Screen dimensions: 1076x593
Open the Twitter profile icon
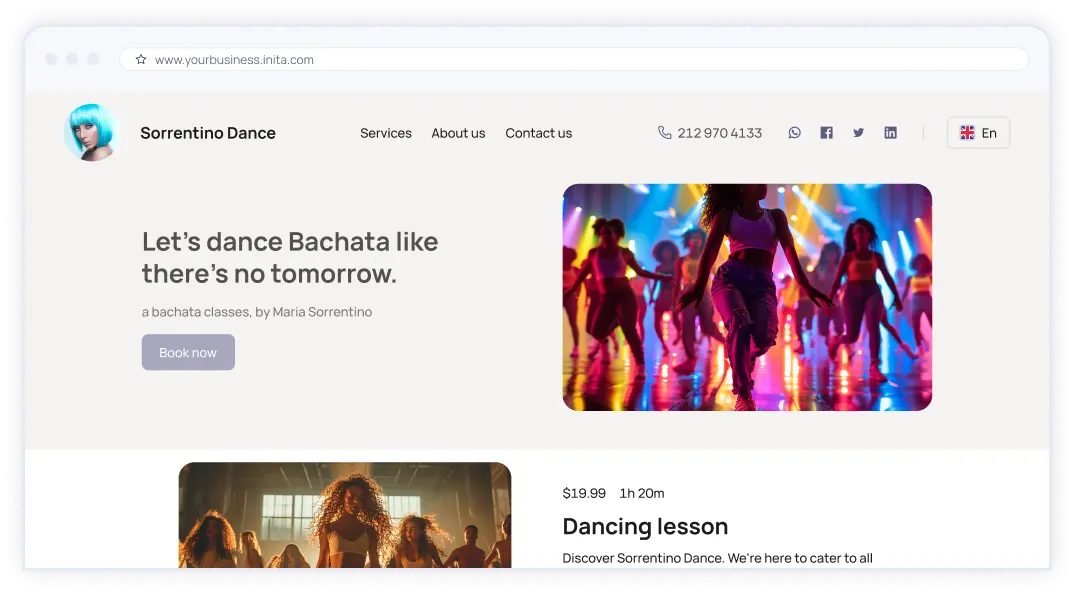(858, 132)
